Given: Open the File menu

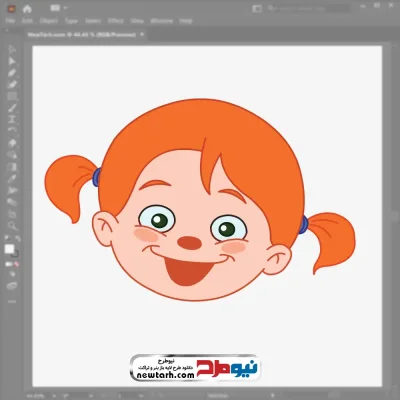Looking at the screenshot, I should (x=10, y=21).
